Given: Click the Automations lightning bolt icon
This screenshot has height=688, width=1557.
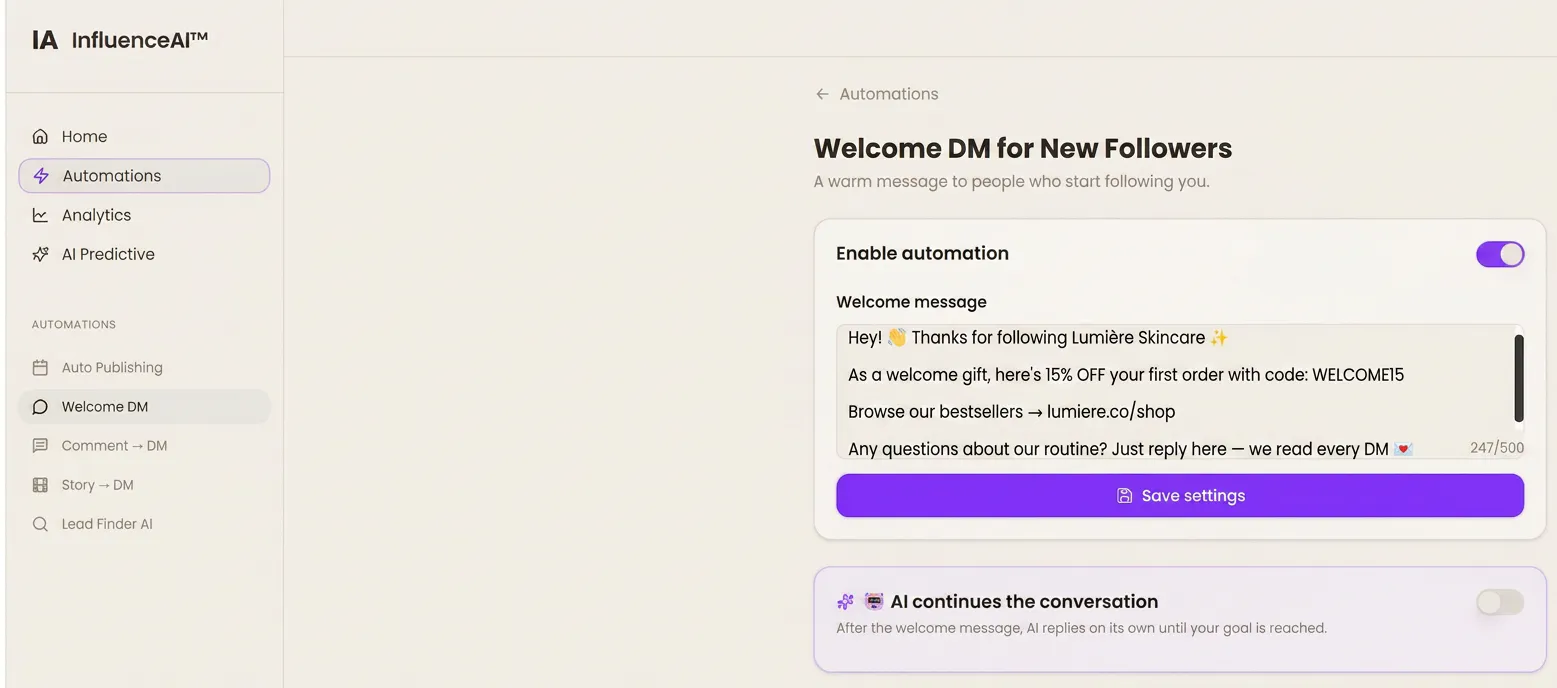Looking at the screenshot, I should pyautogui.click(x=41, y=176).
